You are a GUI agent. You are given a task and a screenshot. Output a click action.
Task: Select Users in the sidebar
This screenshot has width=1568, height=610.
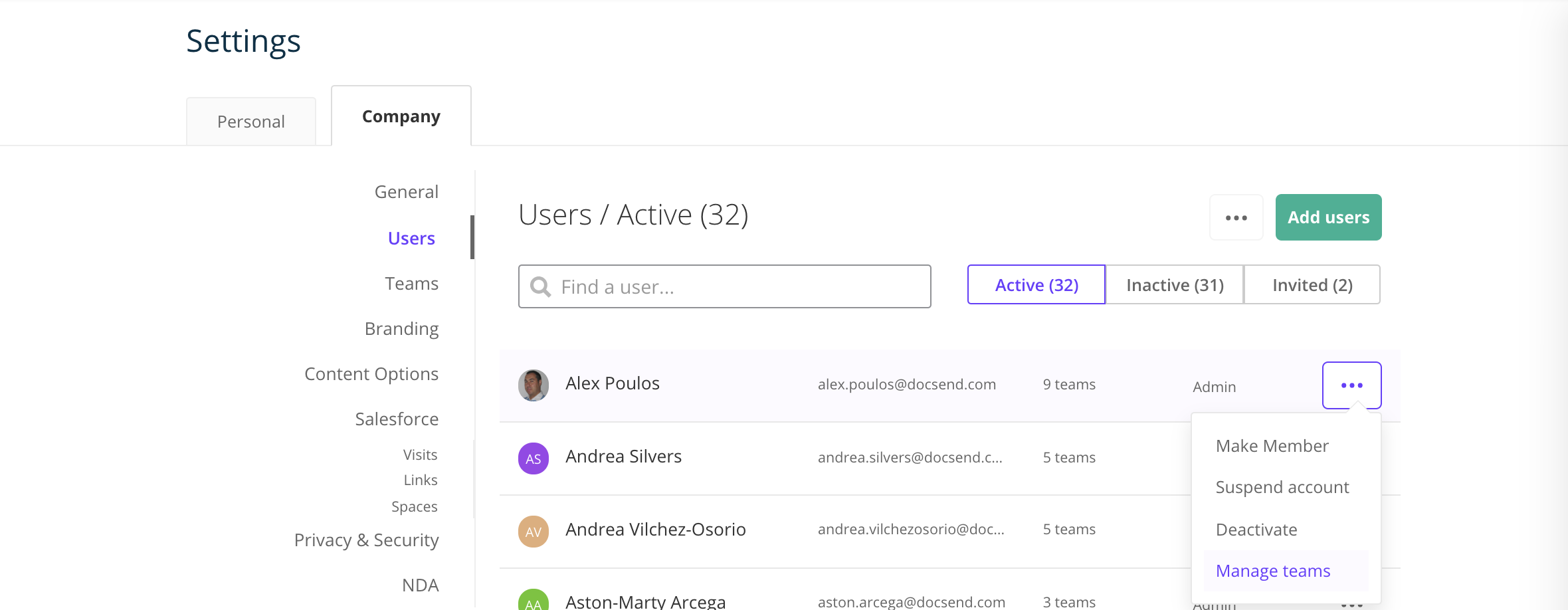411,239
